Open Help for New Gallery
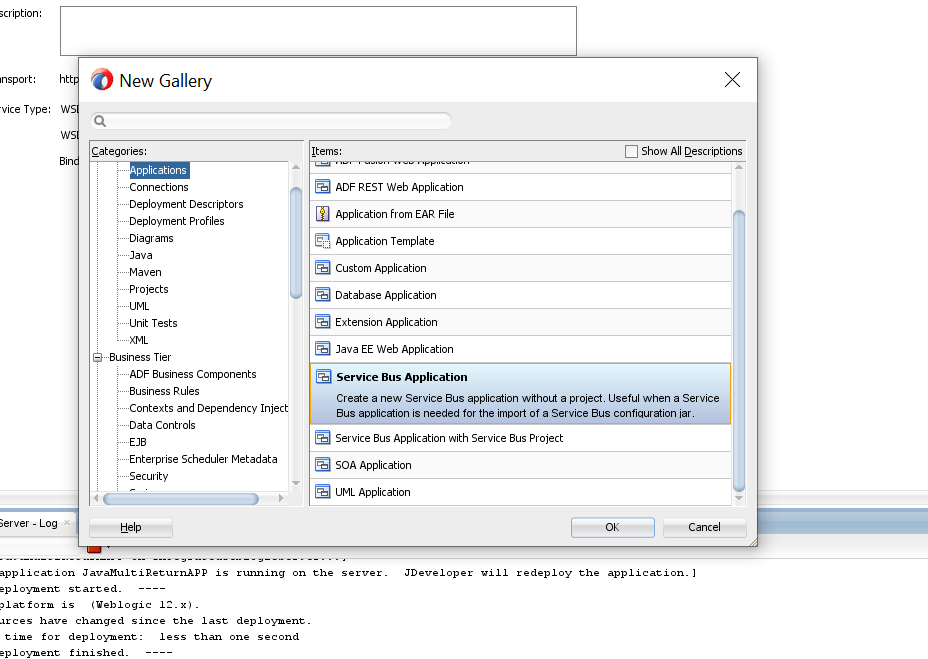The height and width of the screenshot is (659, 928). tap(131, 527)
